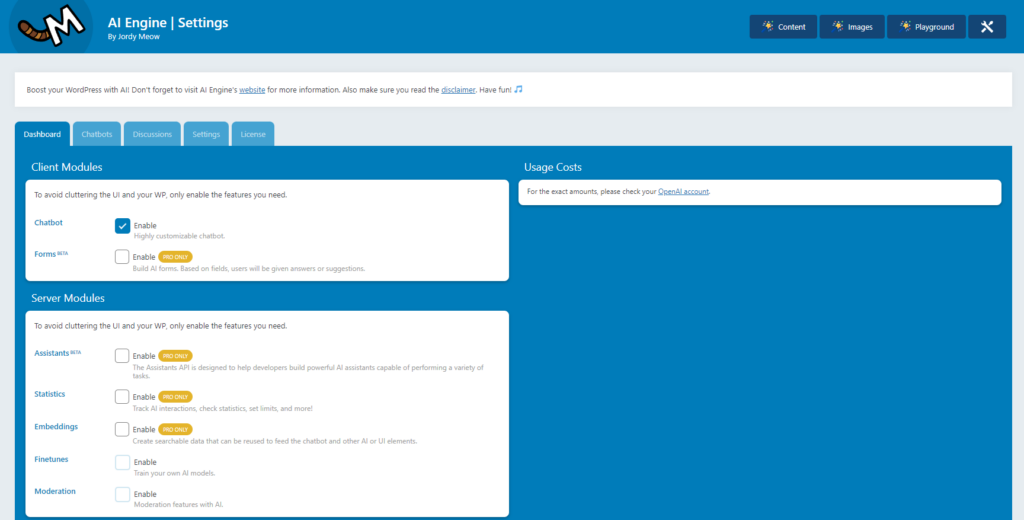Viewport: 1024px width, 520px height.
Task: Select the License tab
Action: [x=253, y=134]
